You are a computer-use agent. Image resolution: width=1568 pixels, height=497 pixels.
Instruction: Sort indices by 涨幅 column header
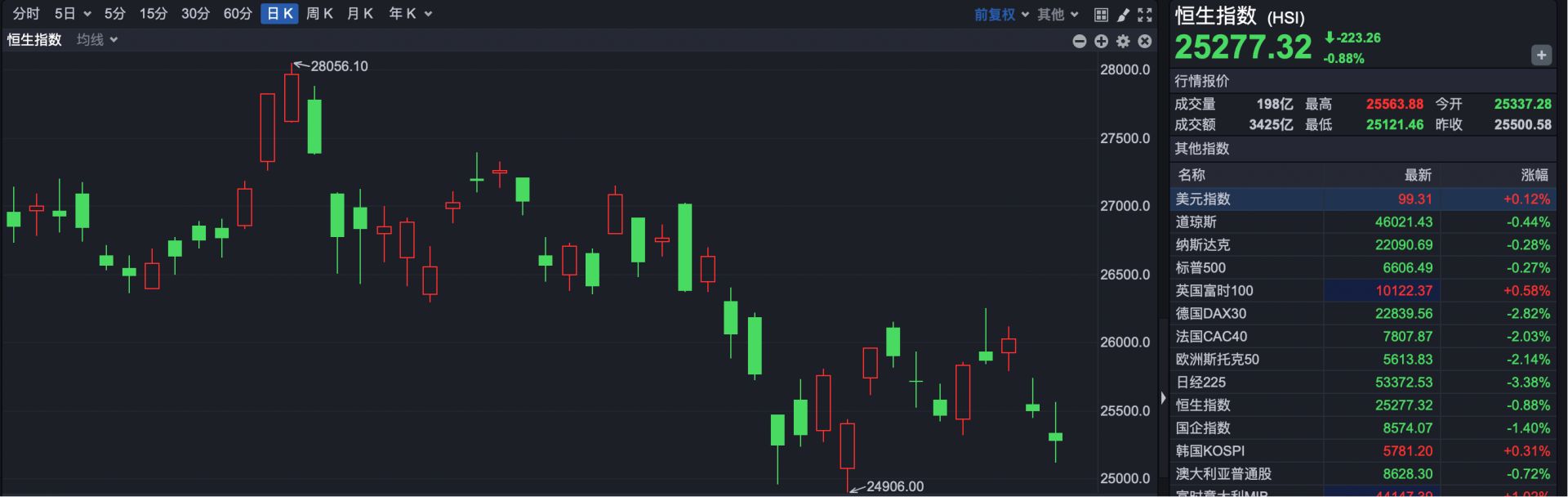1534,175
